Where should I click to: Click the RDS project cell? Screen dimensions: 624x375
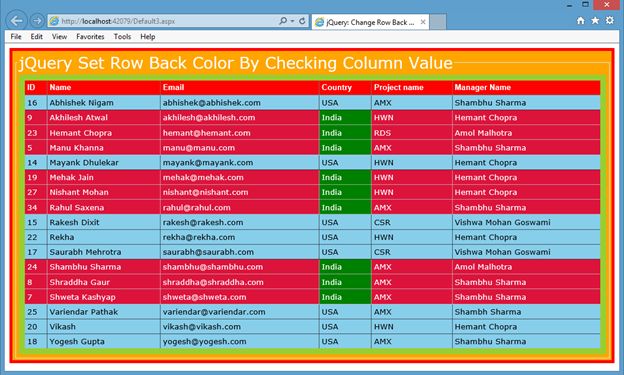(x=411, y=133)
